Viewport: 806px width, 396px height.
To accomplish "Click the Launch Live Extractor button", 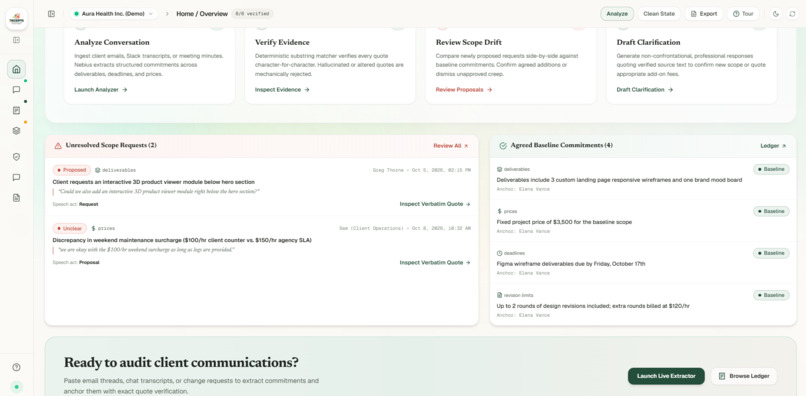I will tap(666, 376).
